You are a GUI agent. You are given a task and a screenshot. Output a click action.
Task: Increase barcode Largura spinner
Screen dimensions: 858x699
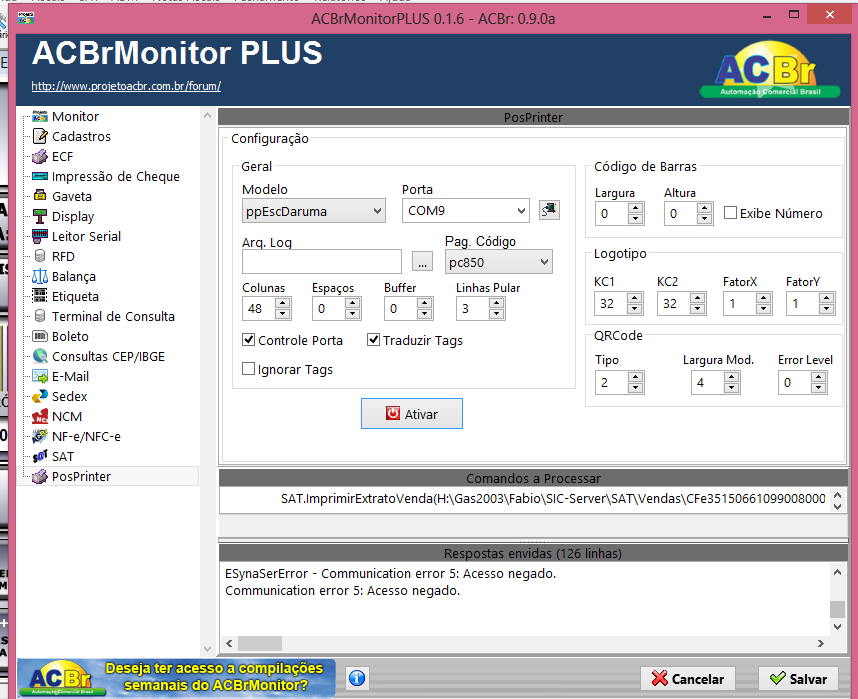[x=635, y=208]
